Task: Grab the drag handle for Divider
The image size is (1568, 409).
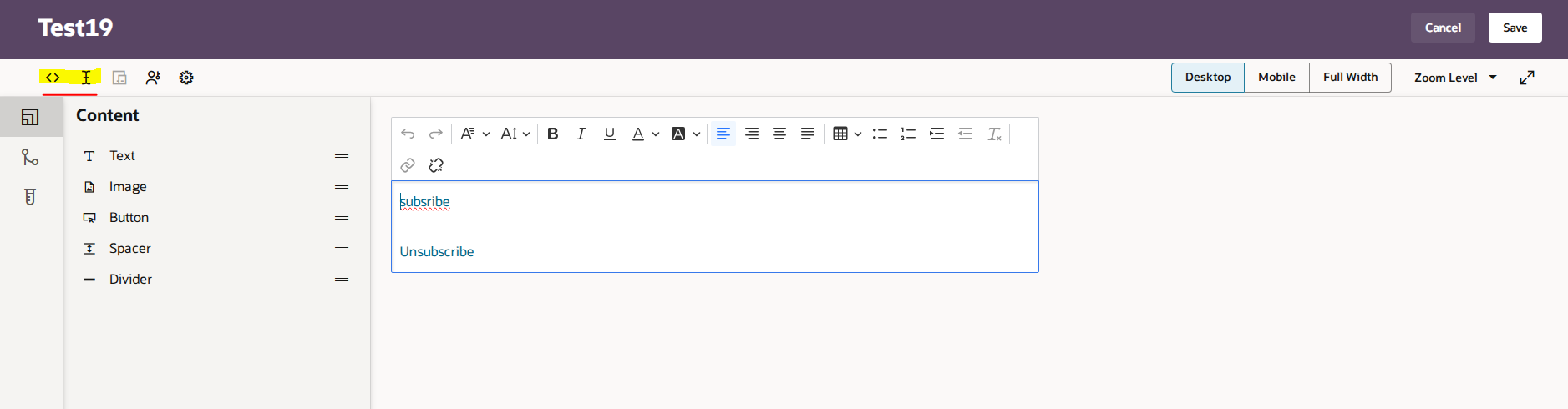Action: point(342,280)
